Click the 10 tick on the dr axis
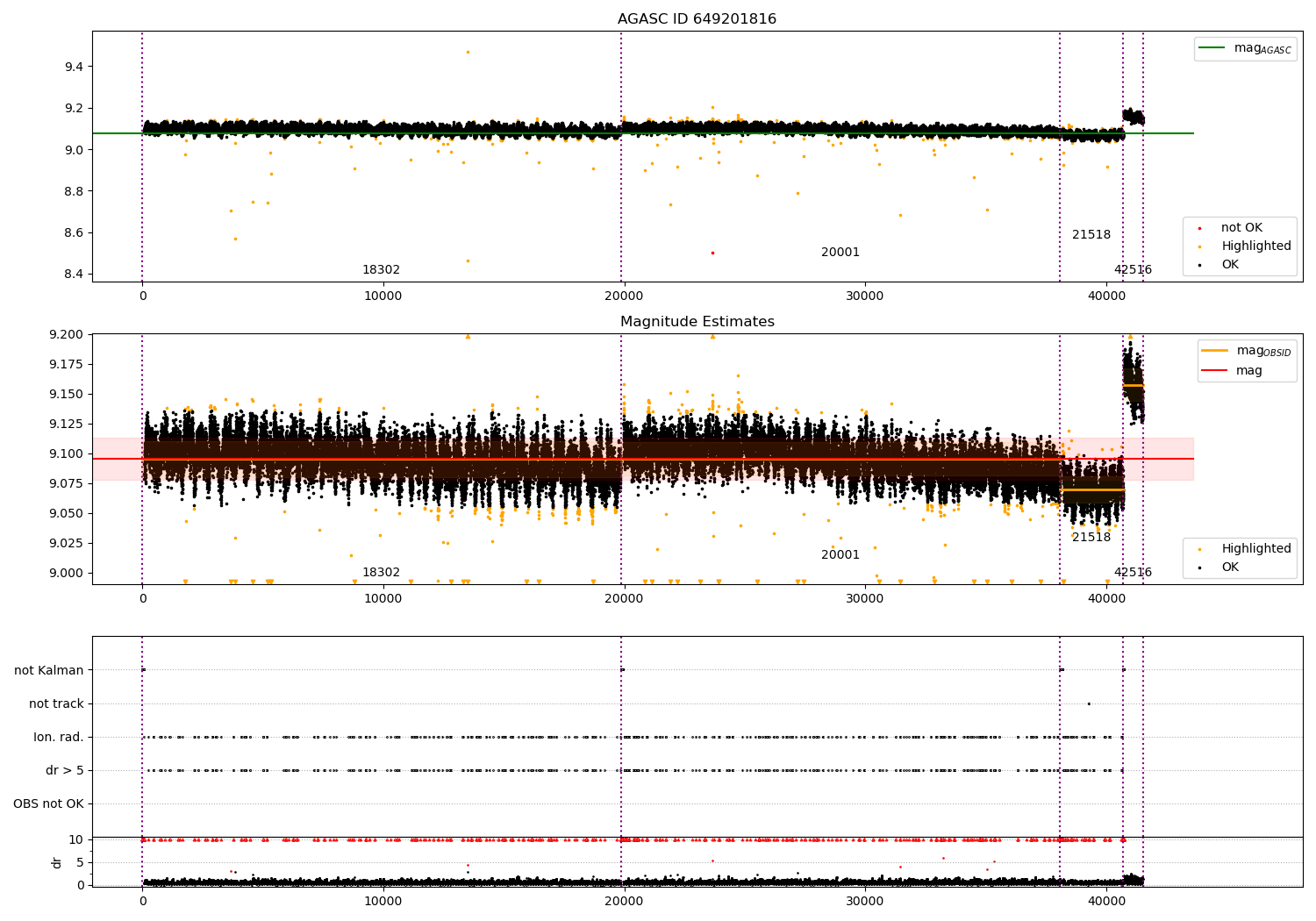 tap(76, 840)
